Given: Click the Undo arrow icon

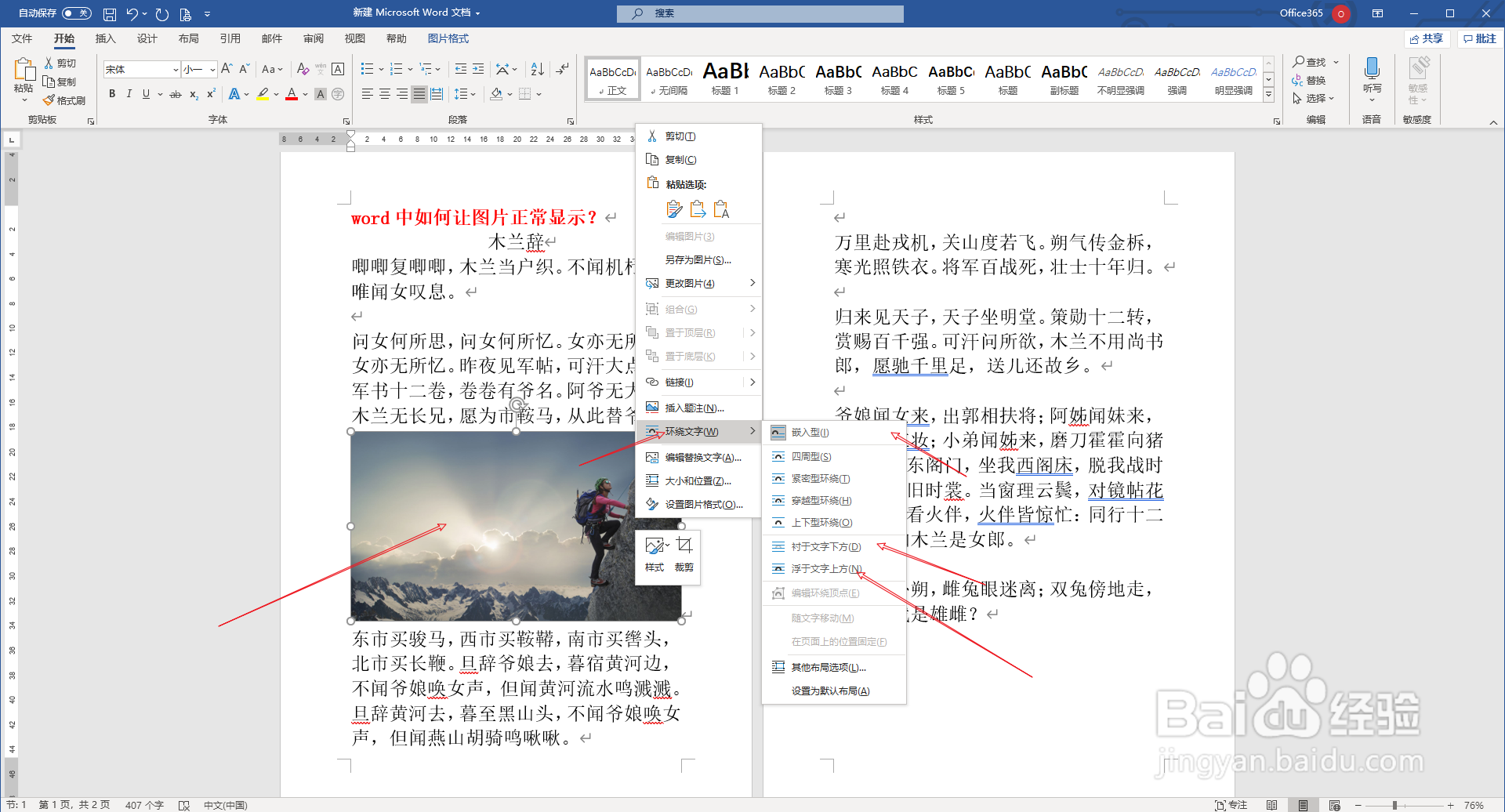Looking at the screenshot, I should pos(132,14).
